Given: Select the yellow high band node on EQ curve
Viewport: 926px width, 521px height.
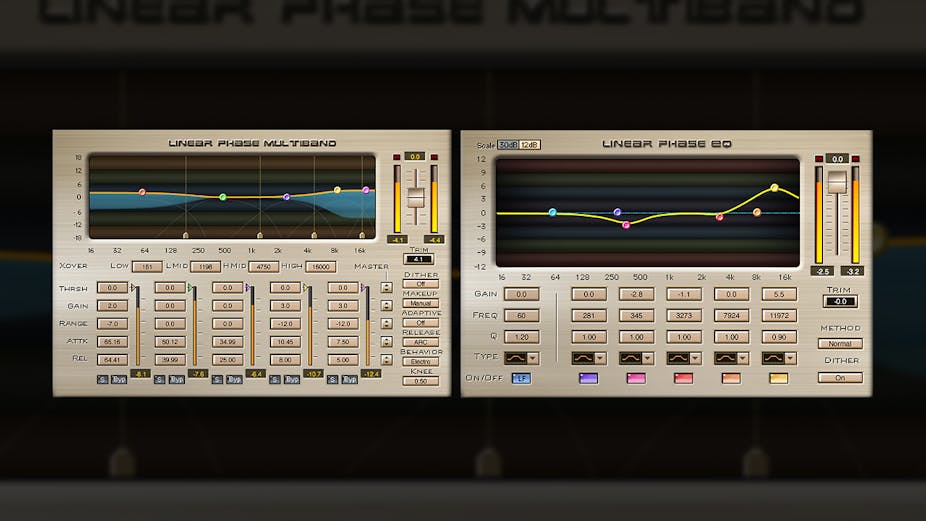Looking at the screenshot, I should 774,188.
